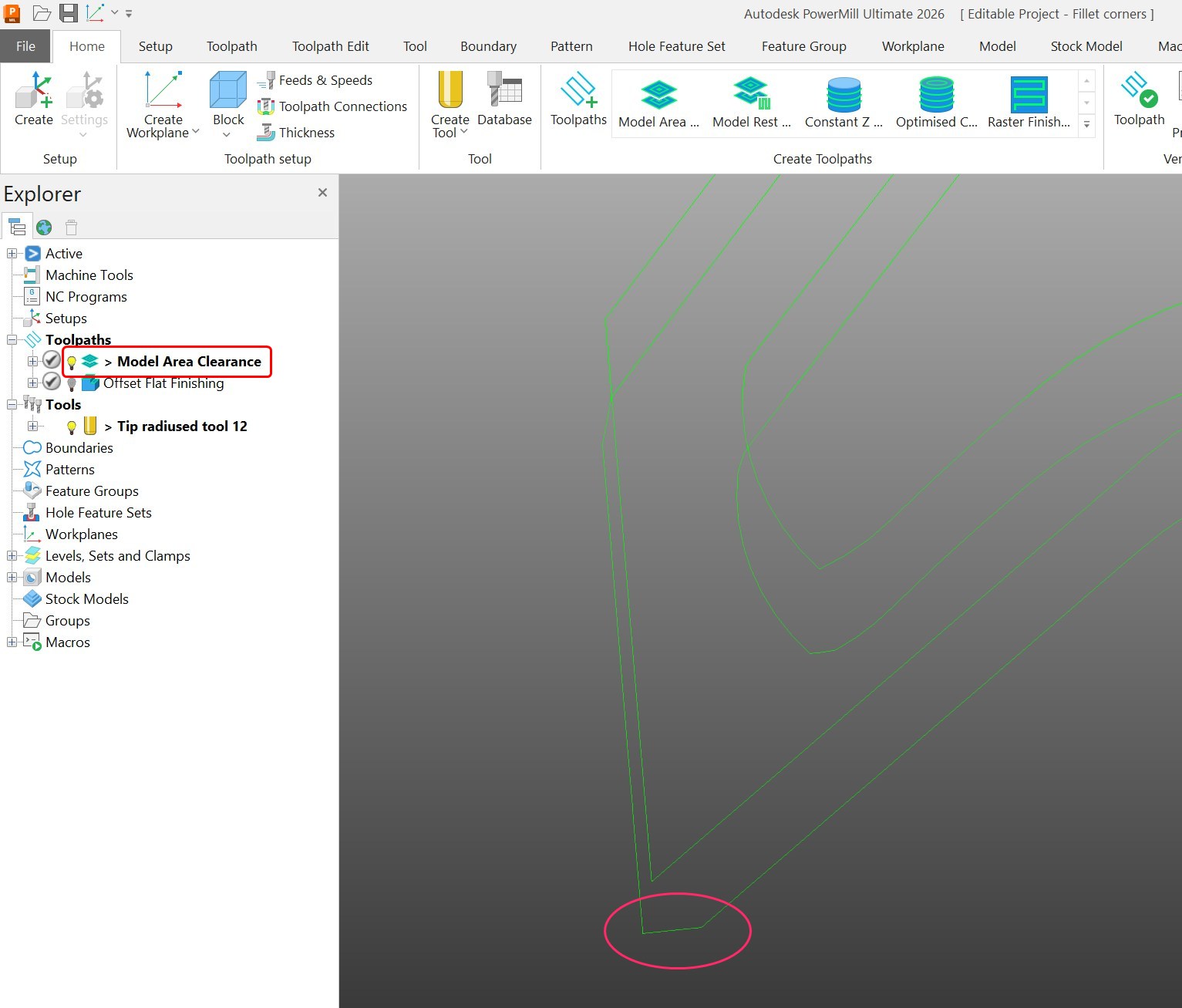
Task: Select the Optimised Constant Z strategy
Action: tap(935, 94)
